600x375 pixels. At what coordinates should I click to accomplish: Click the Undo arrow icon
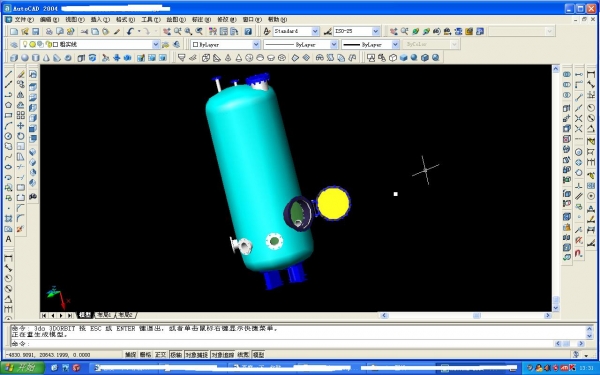130,31
